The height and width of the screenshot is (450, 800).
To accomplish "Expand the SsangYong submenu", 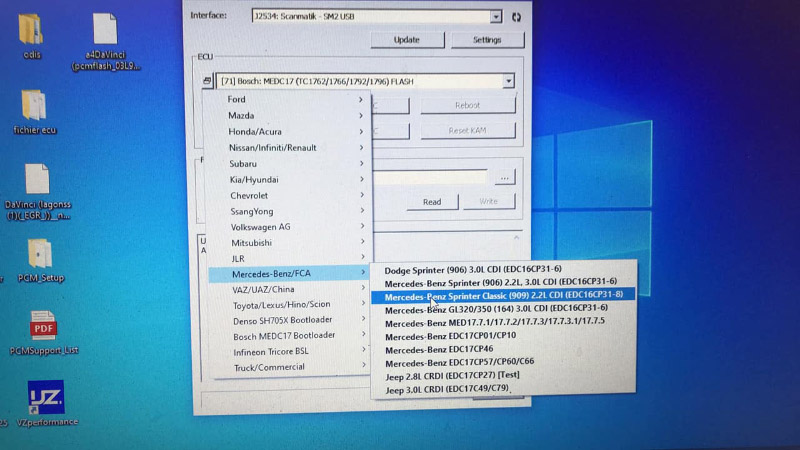I will point(290,211).
